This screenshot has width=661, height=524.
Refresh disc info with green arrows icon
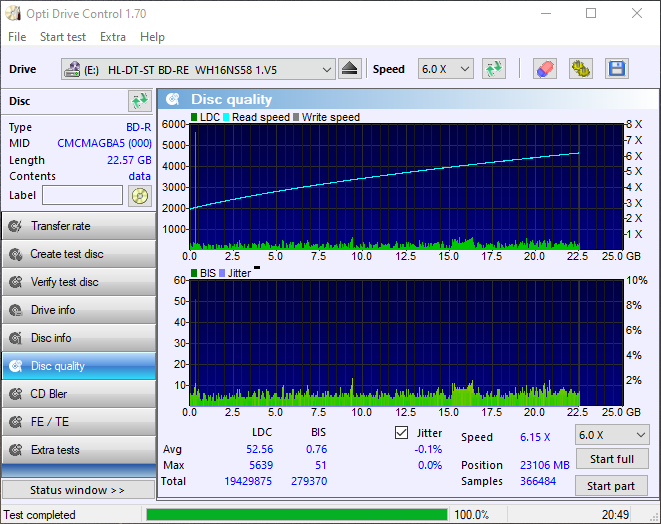tap(139, 101)
